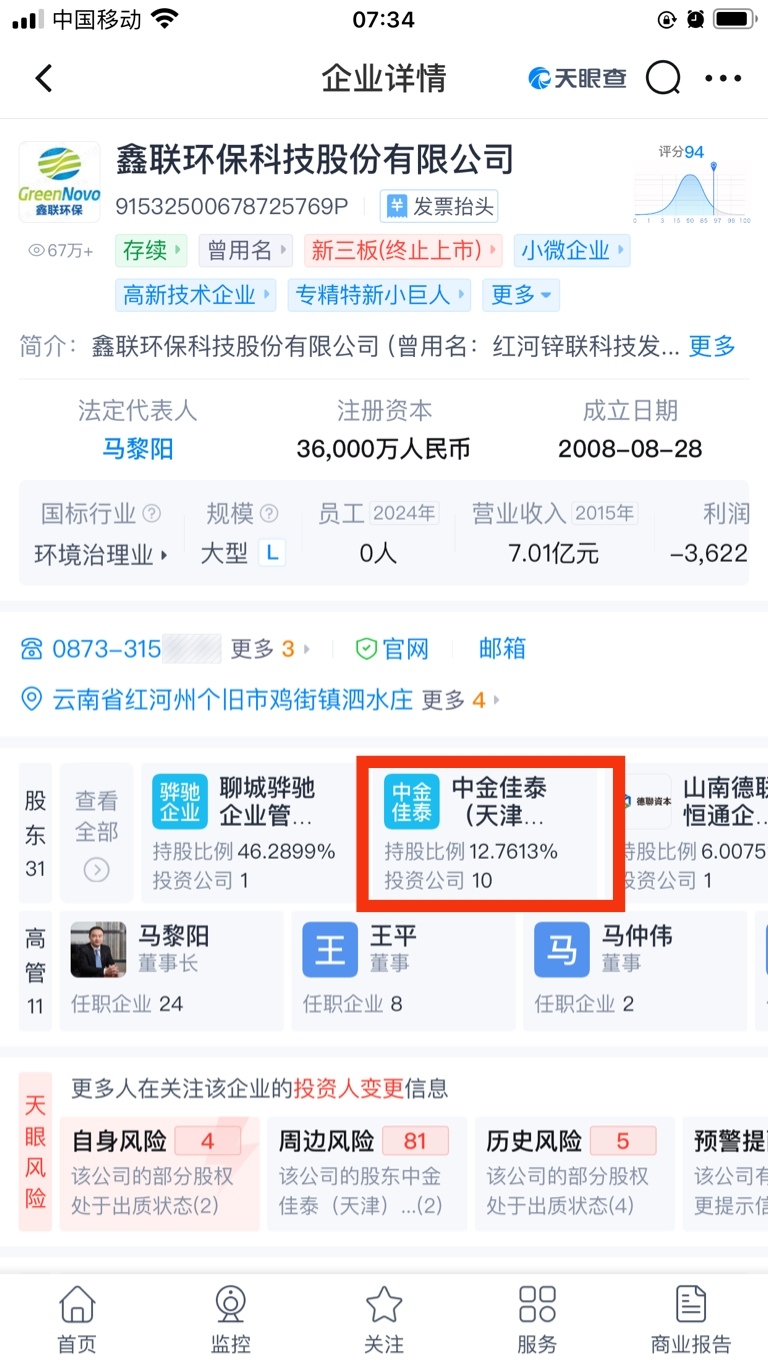Show more phone numbers (更多 3)

pos(270,649)
